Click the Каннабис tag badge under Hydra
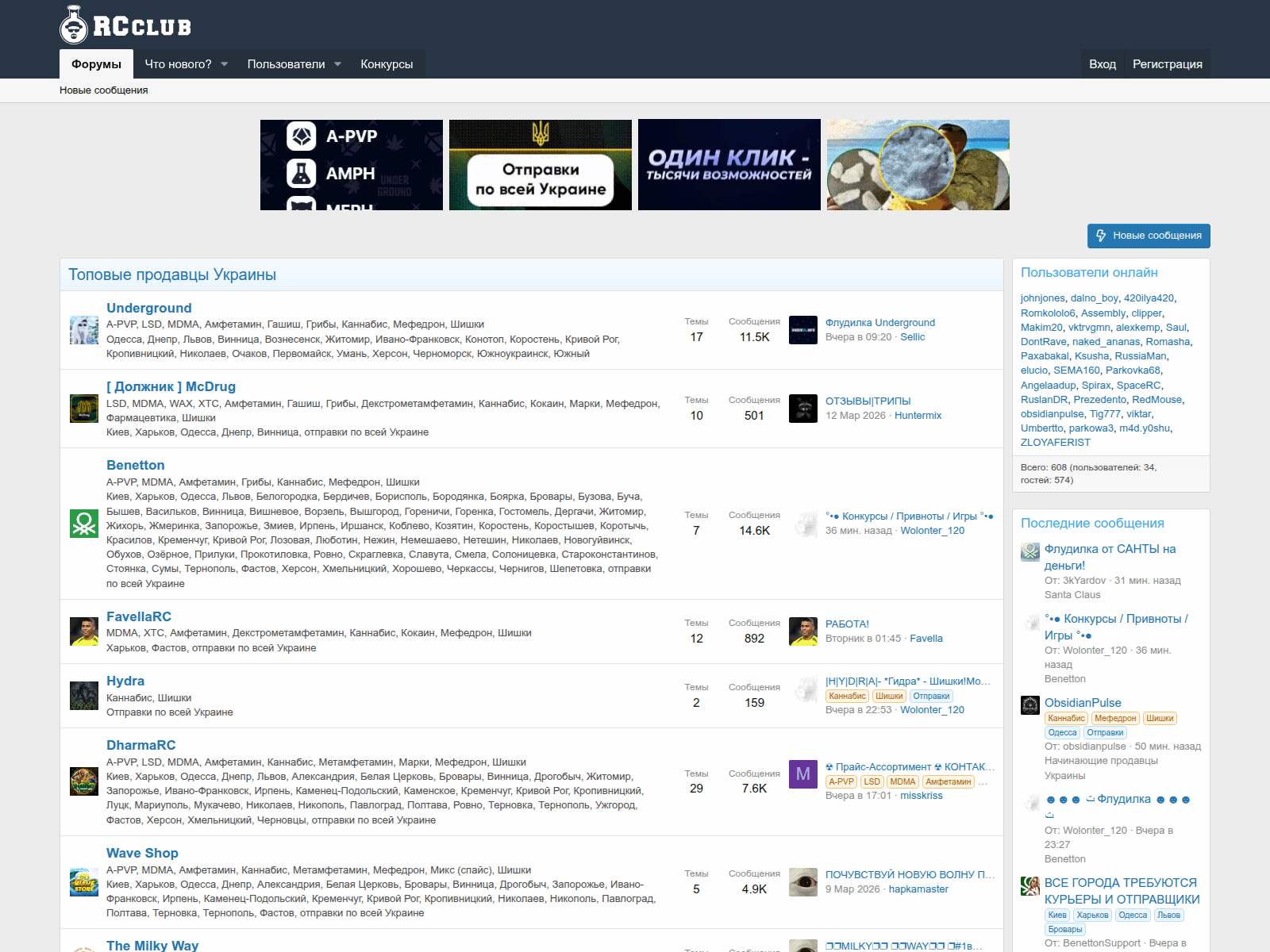 [x=846, y=695]
